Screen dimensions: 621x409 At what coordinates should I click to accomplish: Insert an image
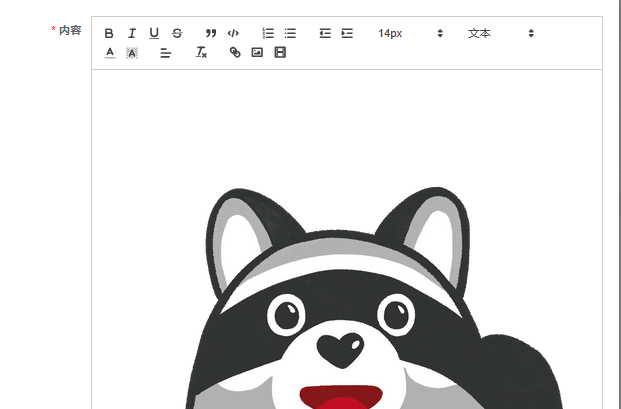point(257,52)
